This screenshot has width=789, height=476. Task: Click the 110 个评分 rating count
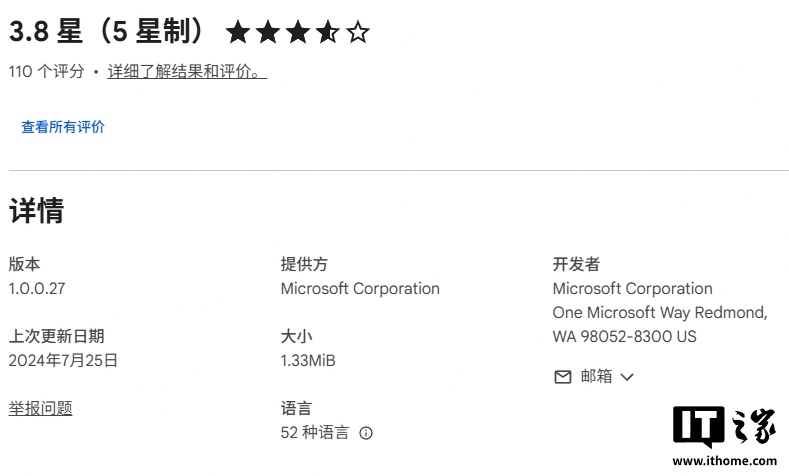46,71
